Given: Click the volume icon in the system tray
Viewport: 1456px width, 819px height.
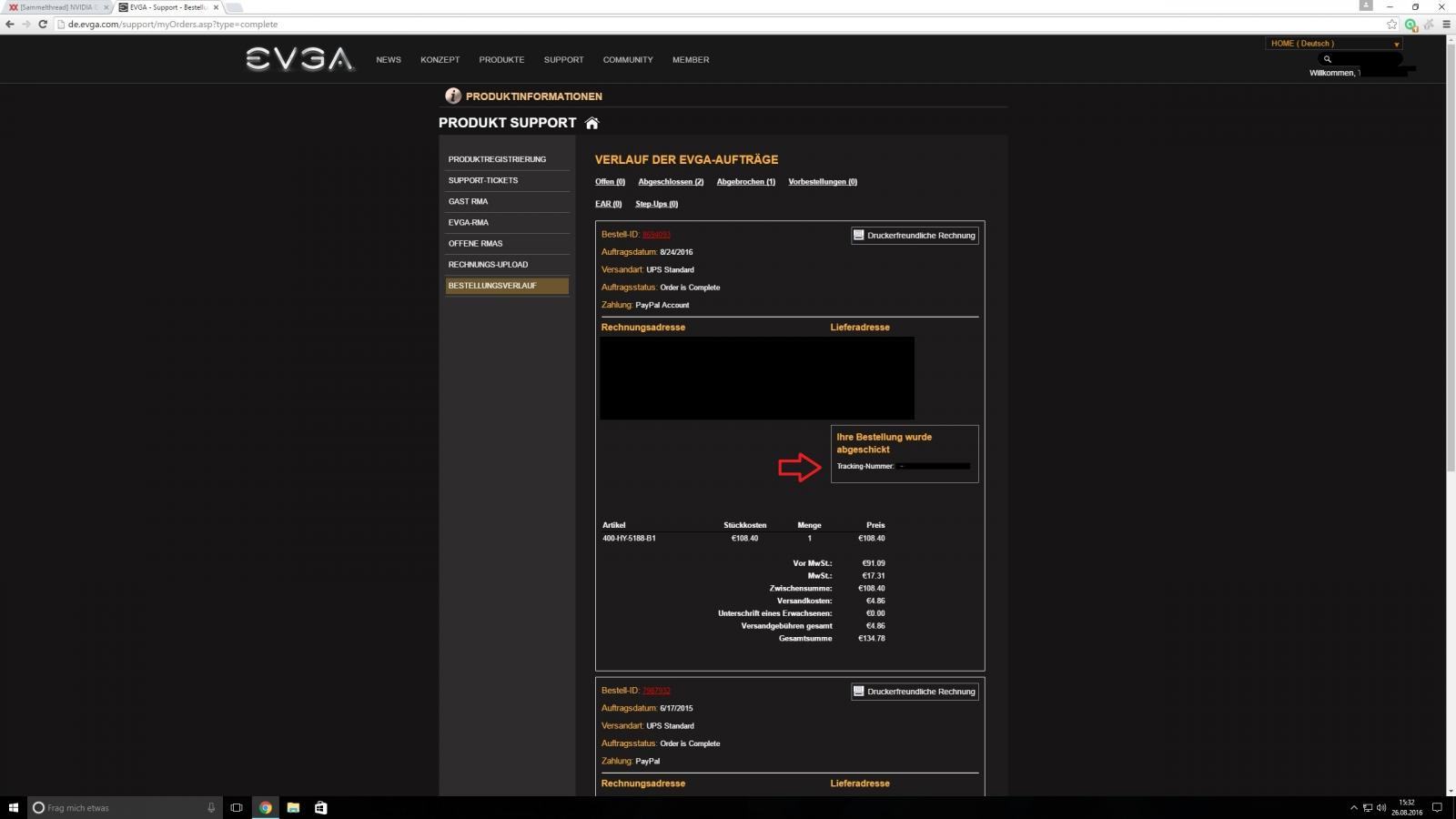Looking at the screenshot, I should click(x=1381, y=807).
